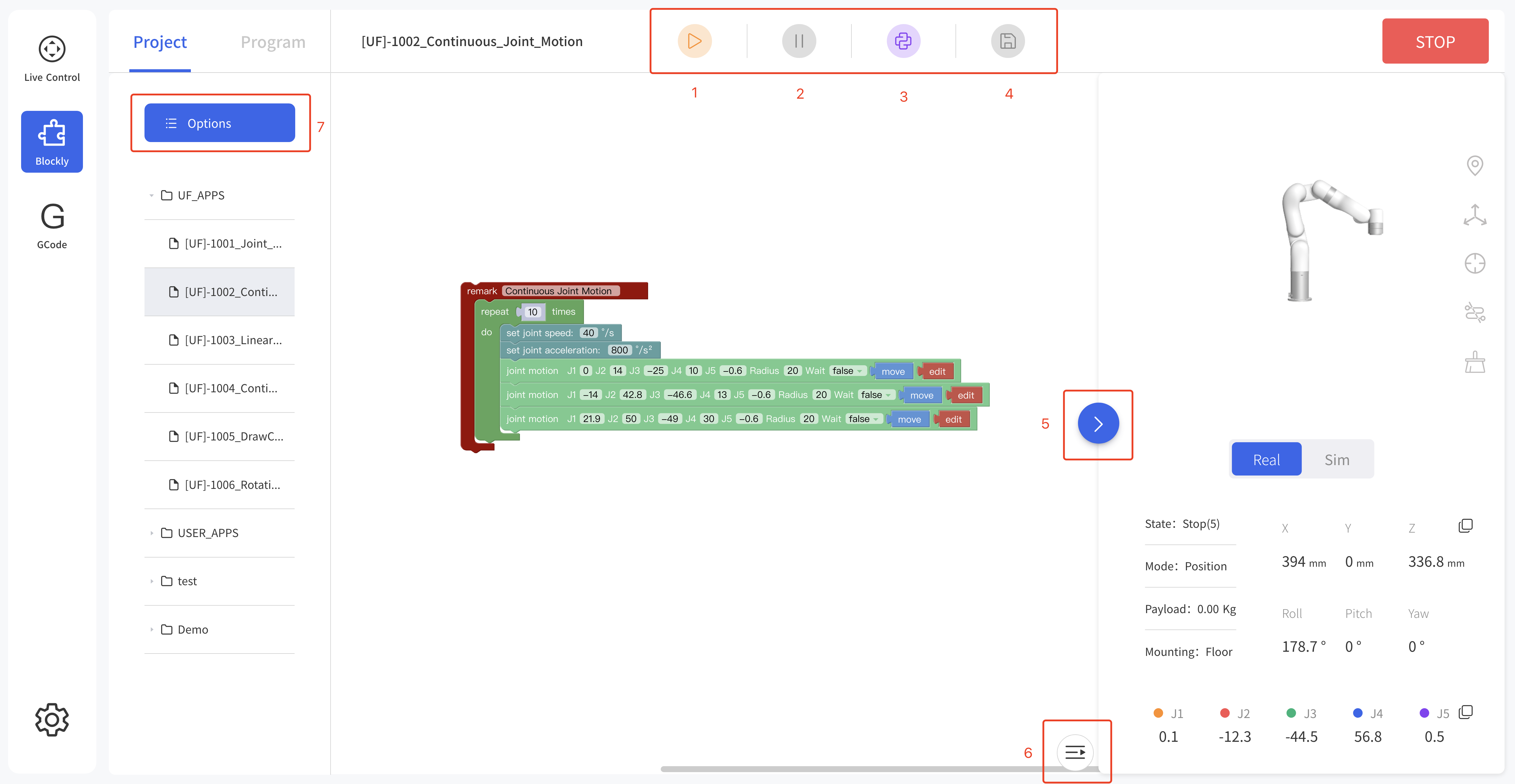Click edit on third joint motion block

953,419
